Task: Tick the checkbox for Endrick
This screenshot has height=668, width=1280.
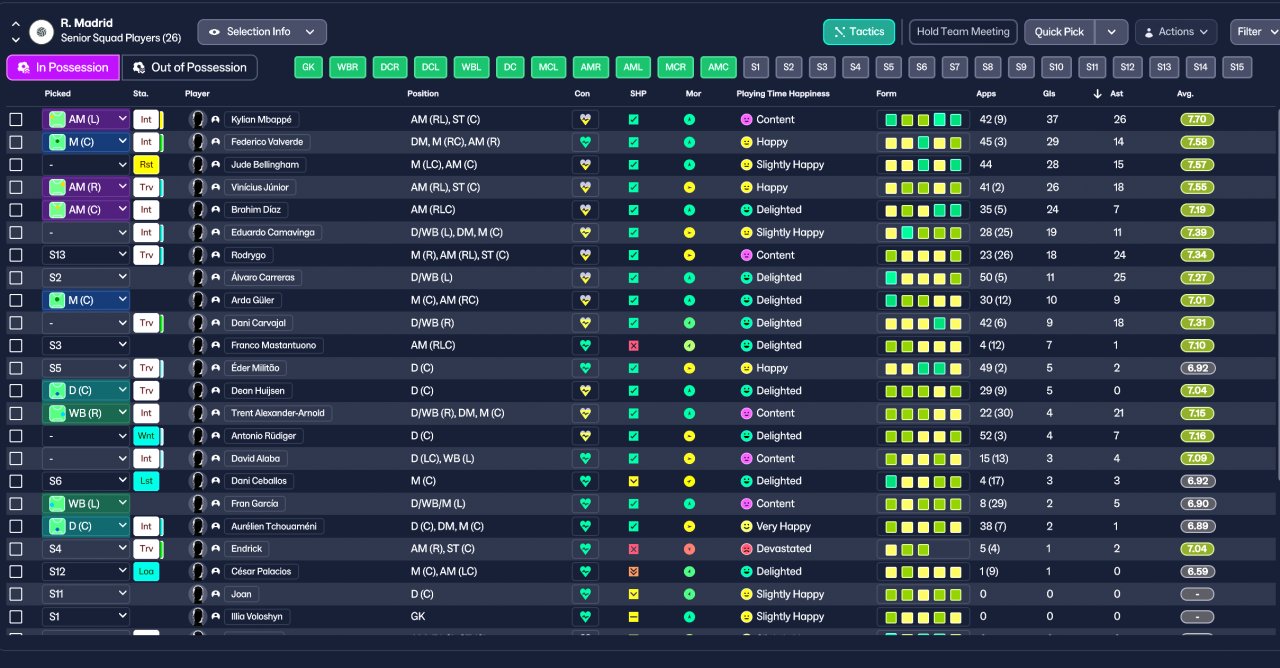Action: pos(16,549)
